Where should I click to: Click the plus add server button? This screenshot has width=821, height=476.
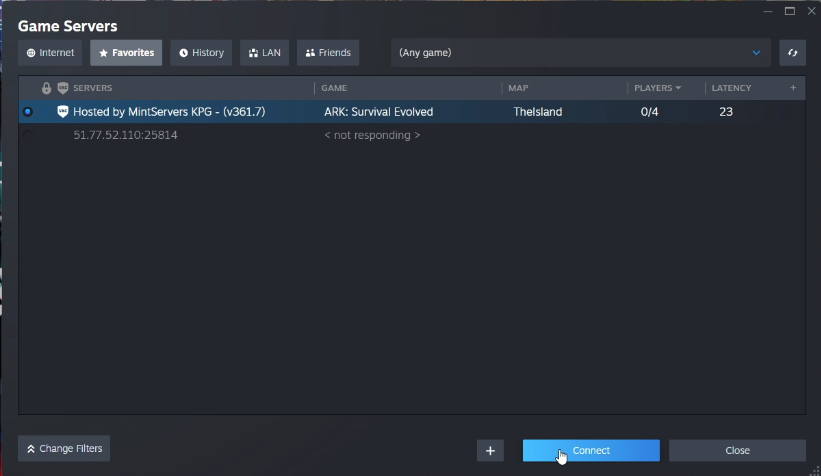point(490,450)
